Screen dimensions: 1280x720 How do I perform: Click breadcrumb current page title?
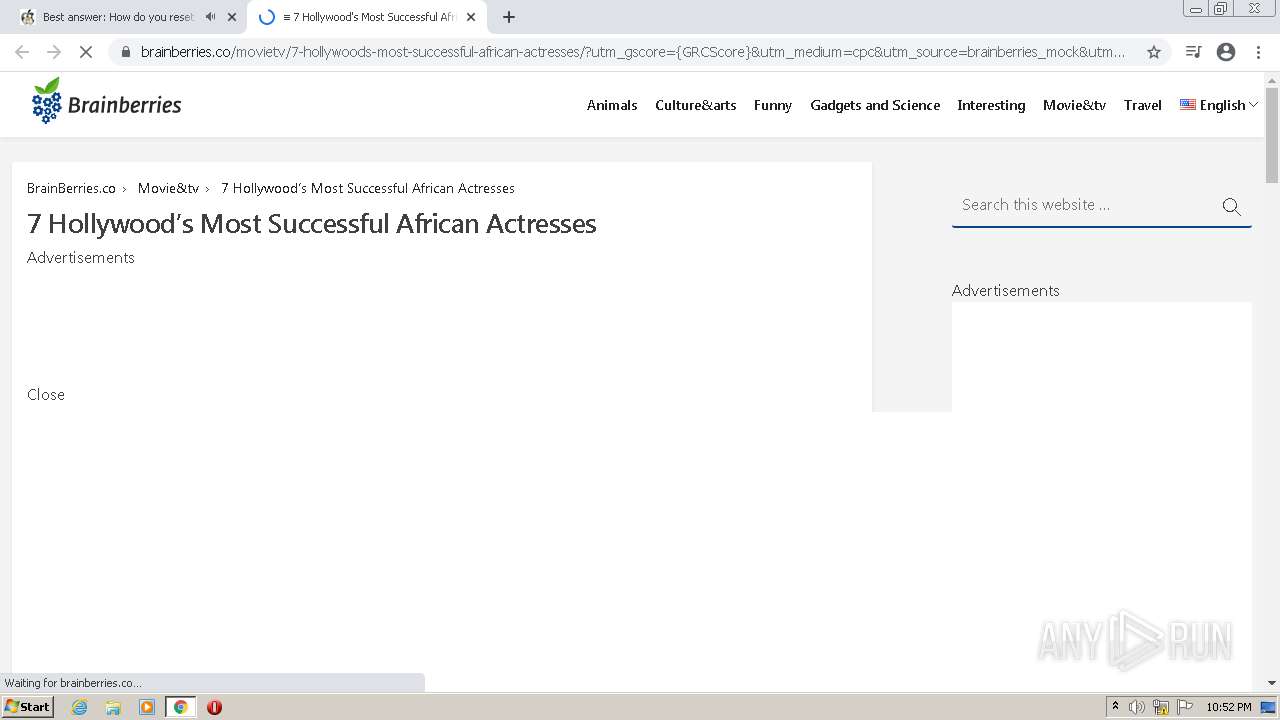pos(368,188)
